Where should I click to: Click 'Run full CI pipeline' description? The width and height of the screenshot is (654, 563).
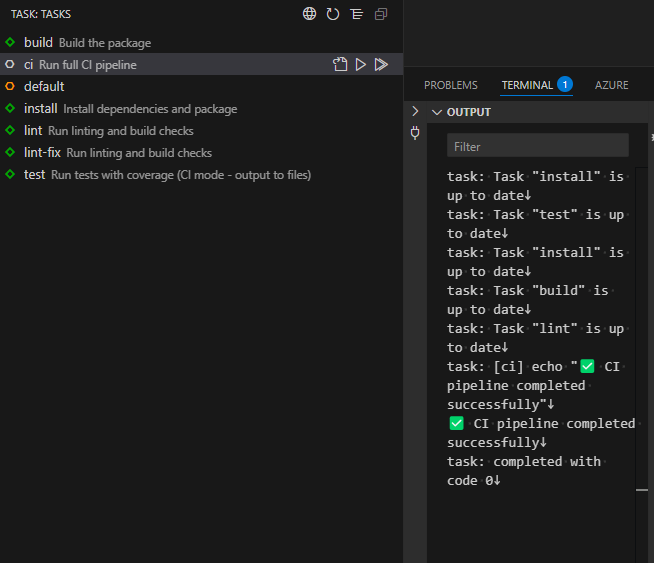(88, 65)
